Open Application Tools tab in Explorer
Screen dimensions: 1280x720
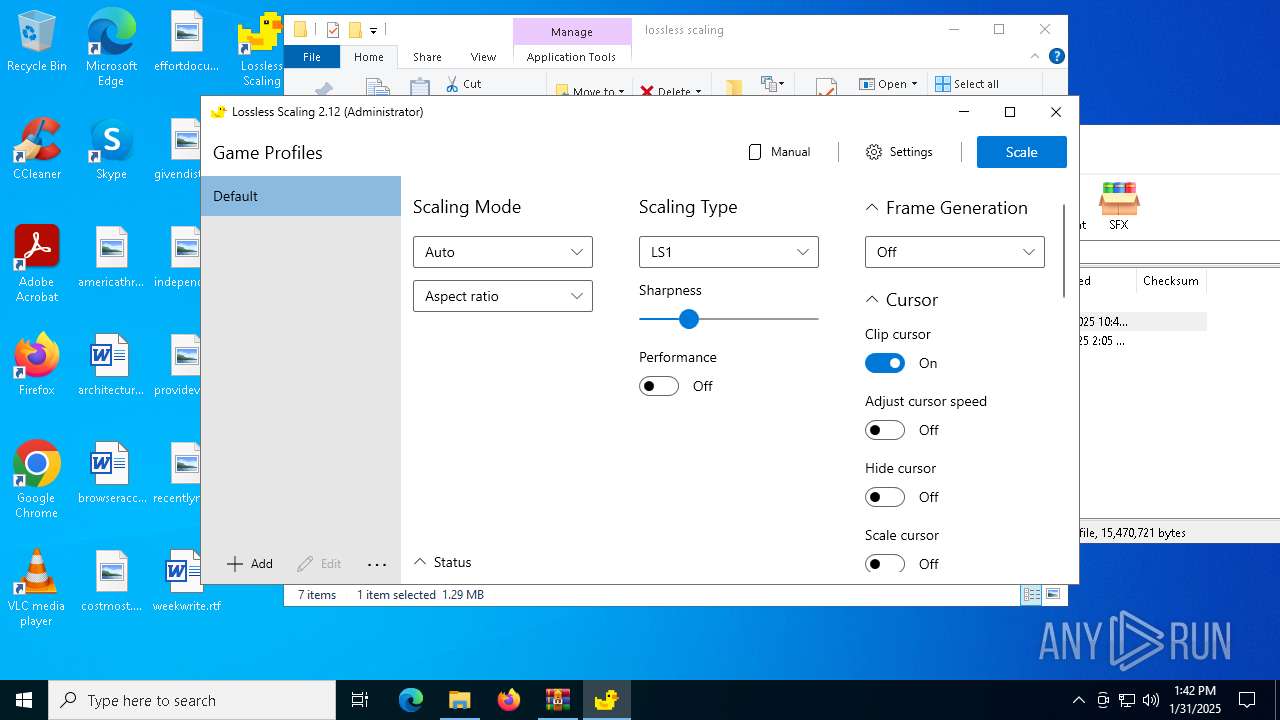(x=571, y=57)
